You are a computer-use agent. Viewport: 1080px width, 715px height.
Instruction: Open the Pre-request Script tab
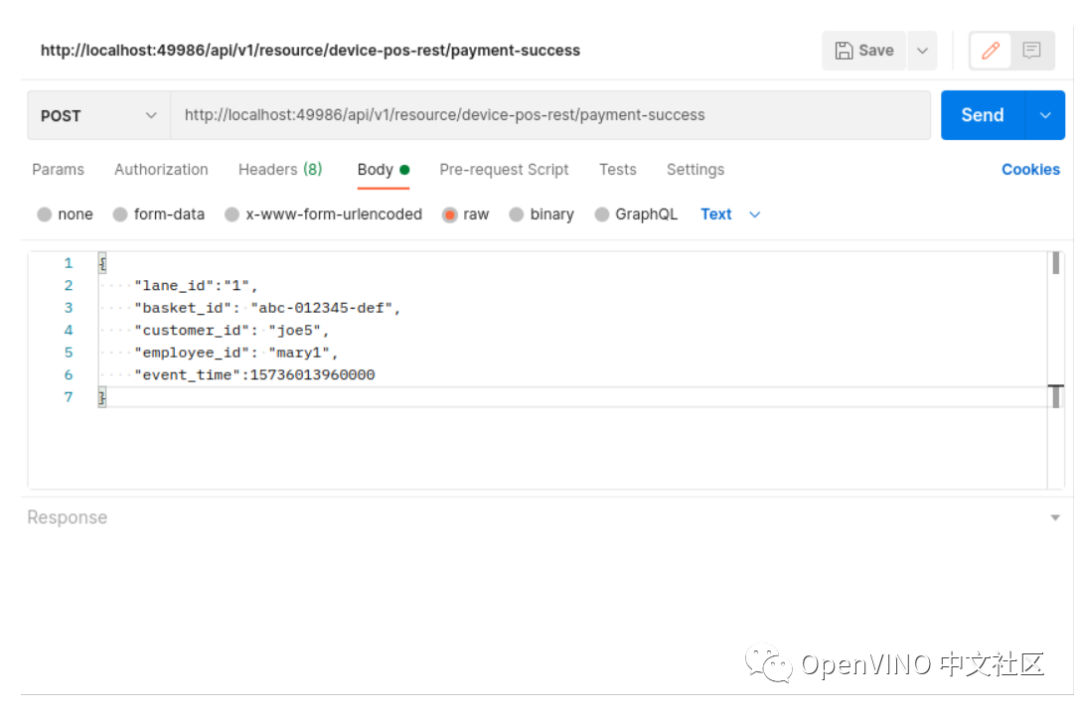point(503,169)
